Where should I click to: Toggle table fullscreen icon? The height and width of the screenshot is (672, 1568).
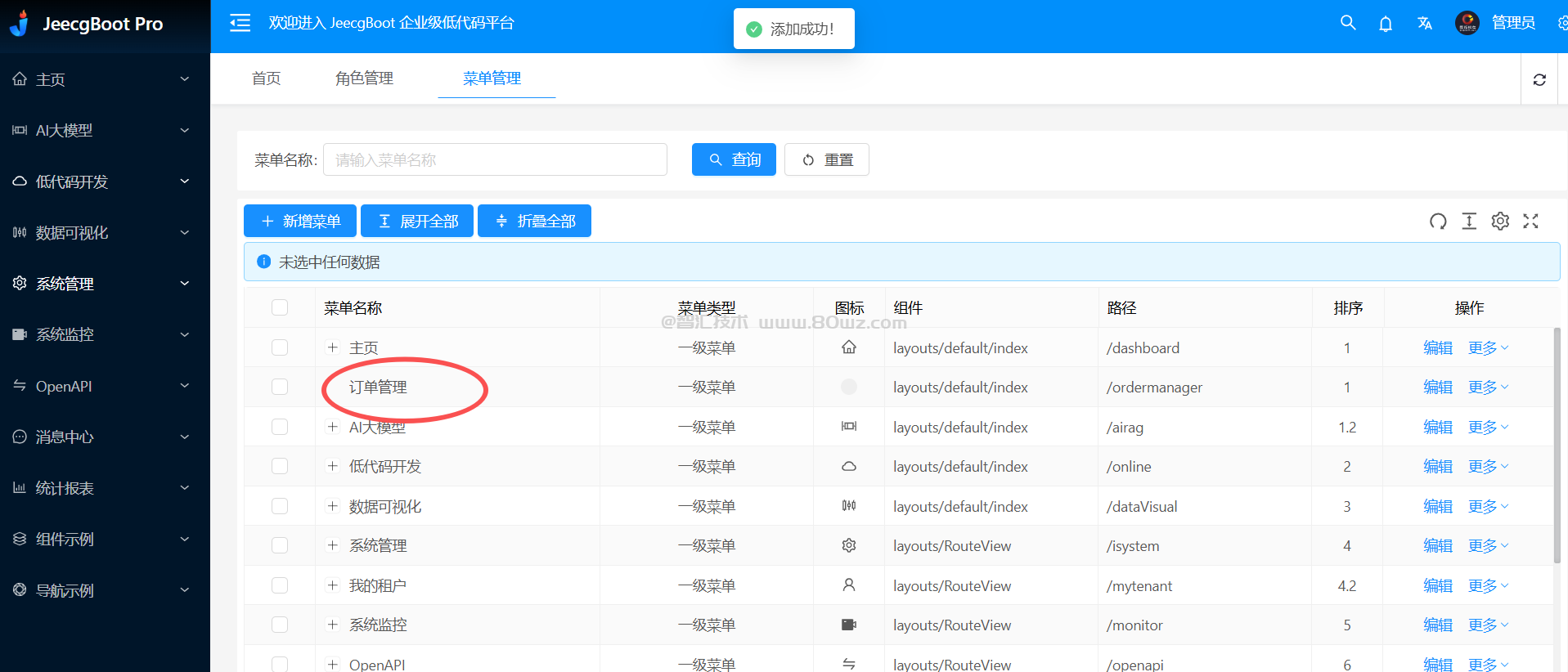pyautogui.click(x=1530, y=221)
